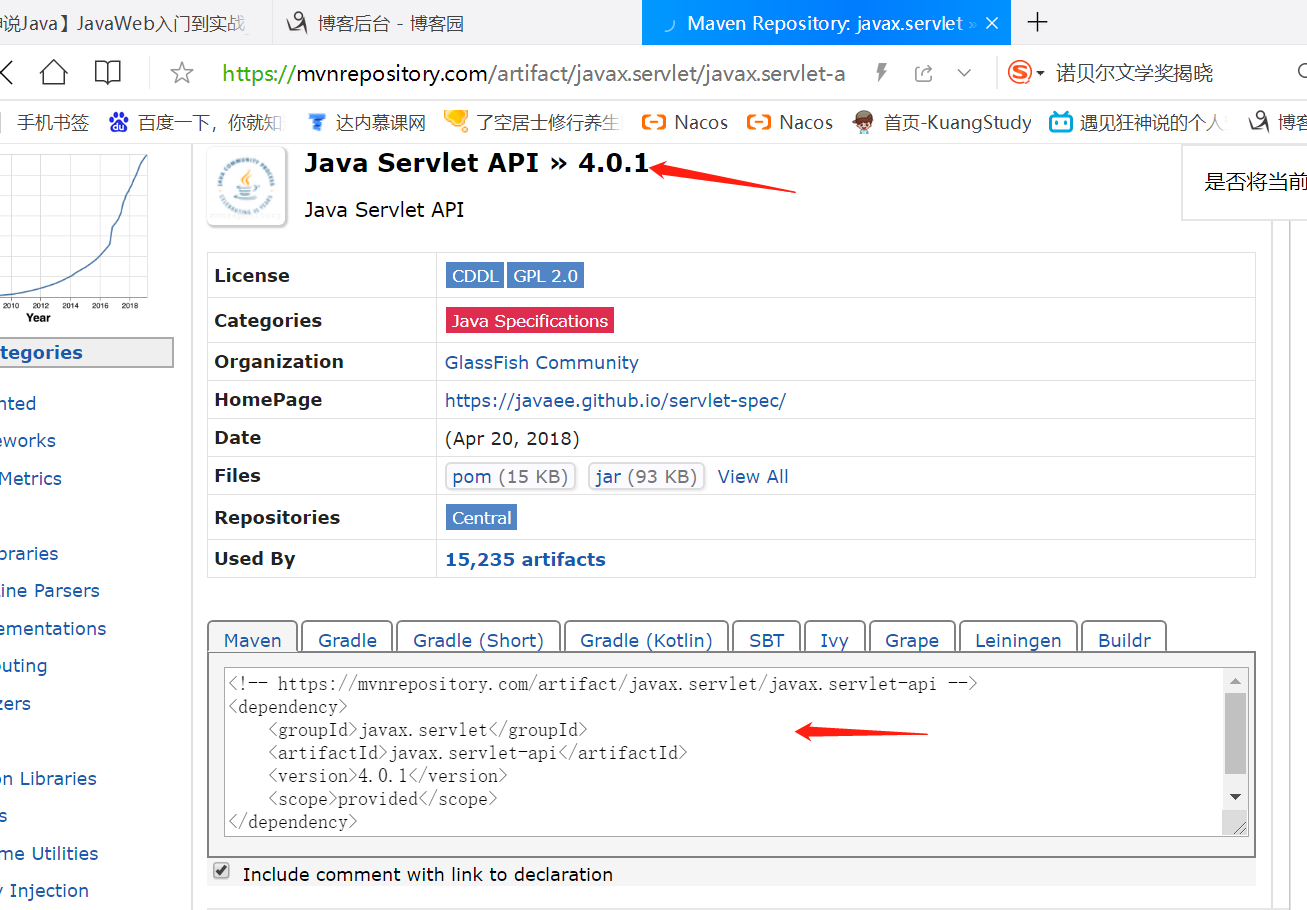Viewport: 1307px width, 910px height.
Task: Select the SBT tab
Action: [767, 640]
